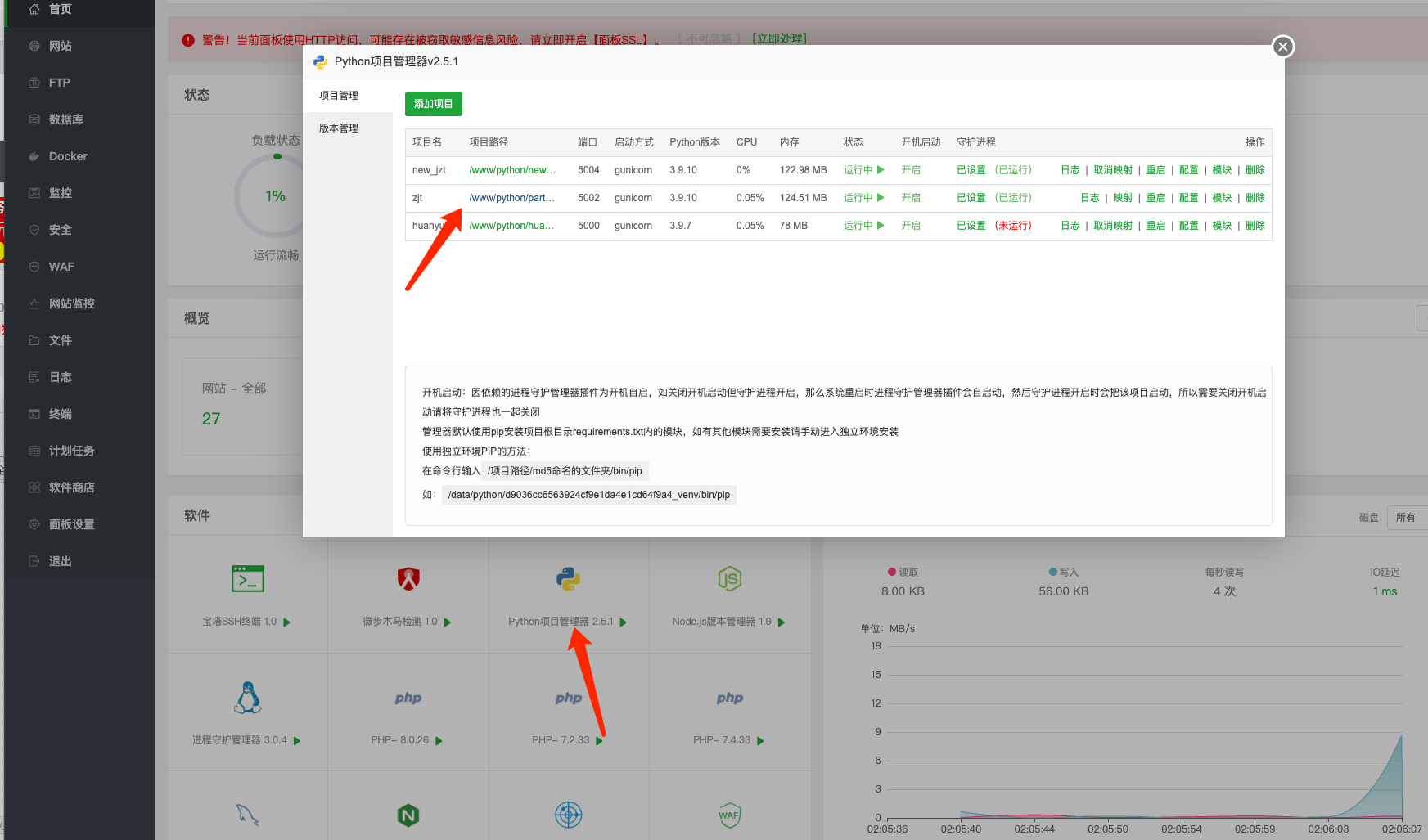Click 取消映射 for new_jzt project

coord(1113,170)
